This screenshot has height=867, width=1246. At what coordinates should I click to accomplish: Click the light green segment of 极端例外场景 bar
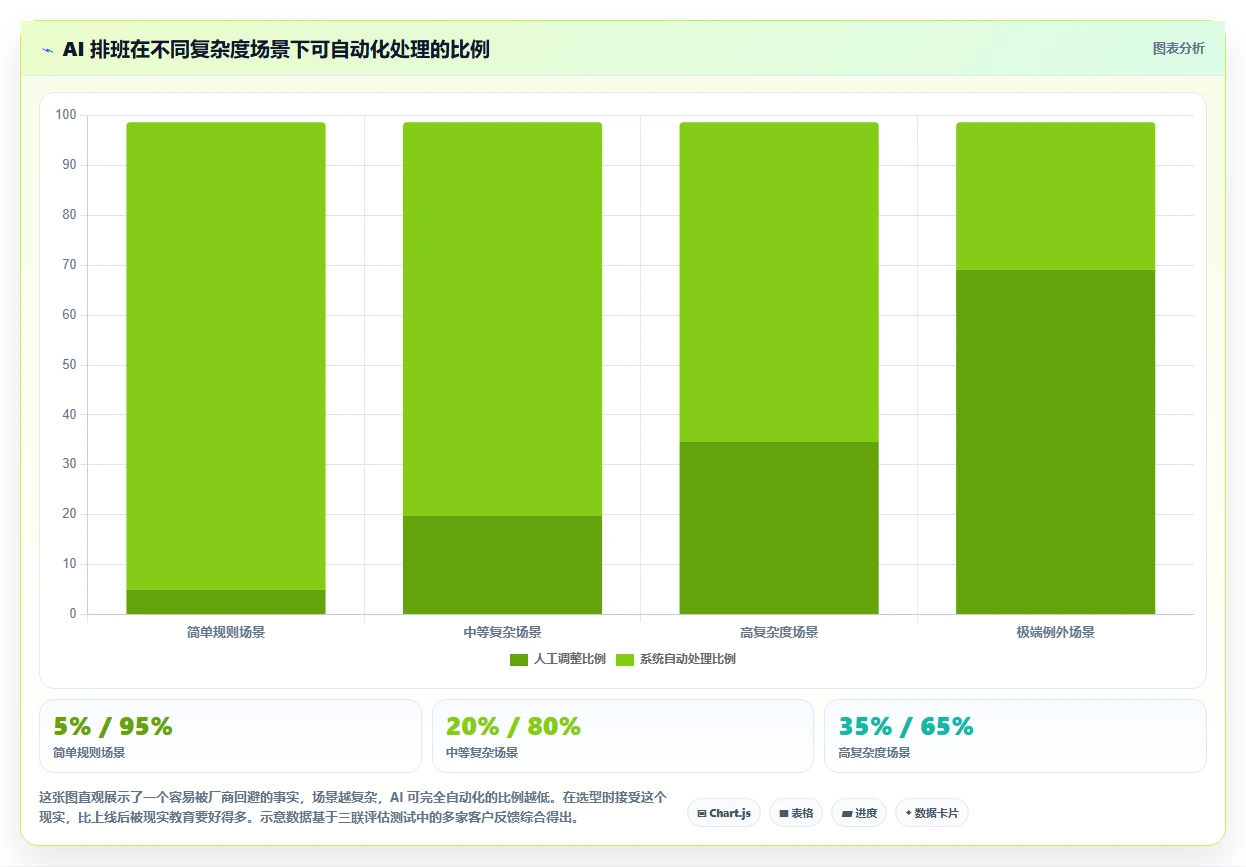(x=1055, y=196)
